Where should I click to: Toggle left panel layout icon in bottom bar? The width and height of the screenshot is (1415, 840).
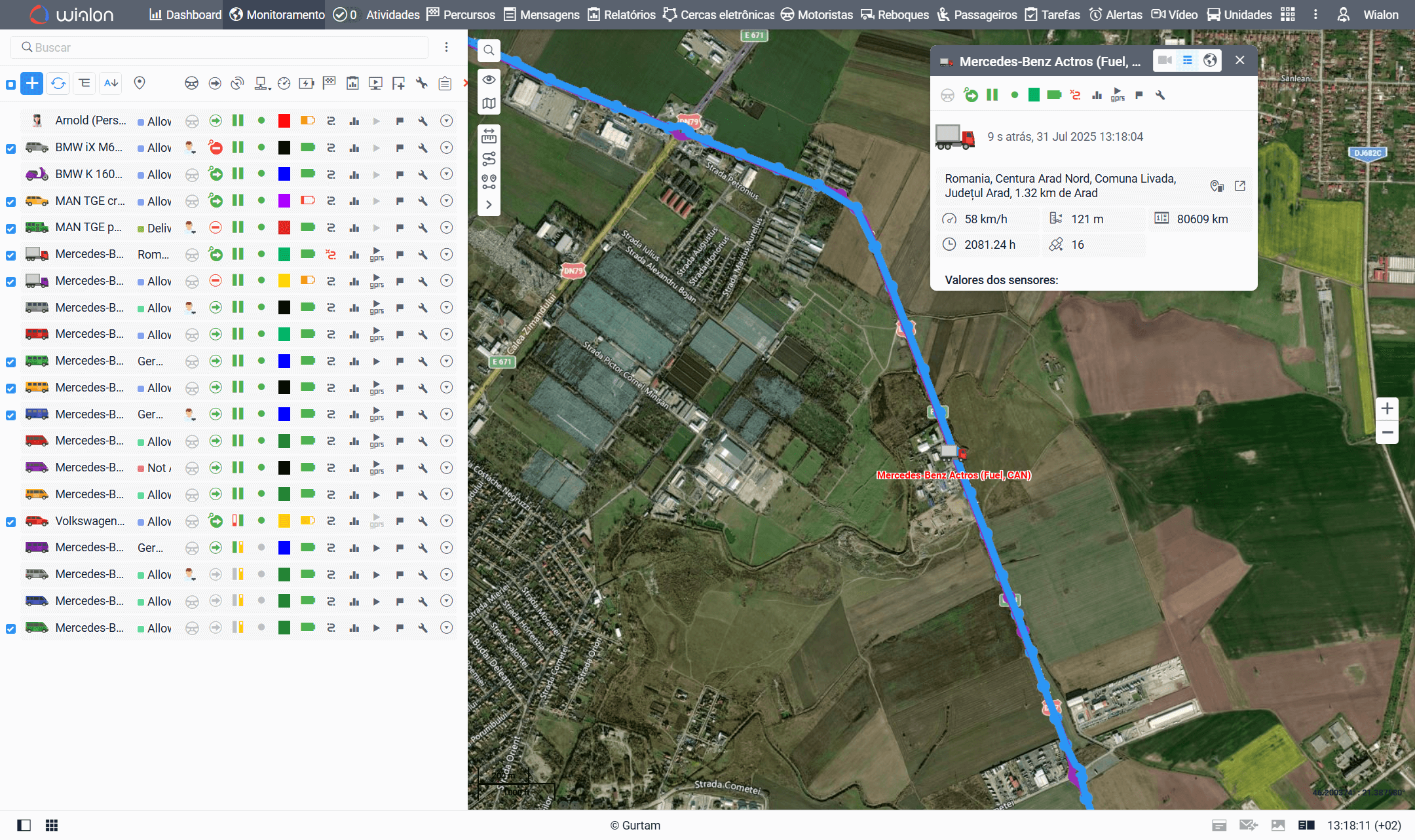(24, 825)
